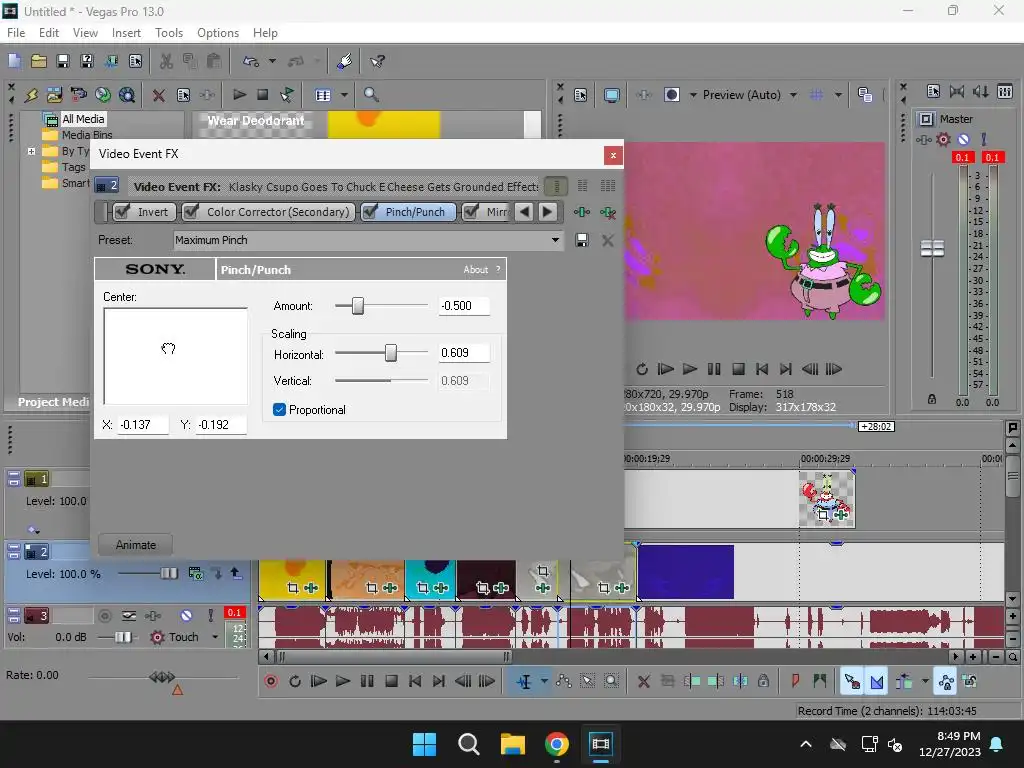The height and width of the screenshot is (768, 1024).
Task: Start media preview in Project Media toolbar
Action: tap(239, 95)
